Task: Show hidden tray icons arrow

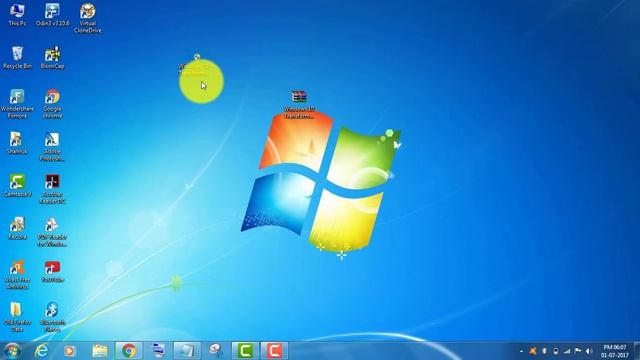Action: [x=521, y=351]
